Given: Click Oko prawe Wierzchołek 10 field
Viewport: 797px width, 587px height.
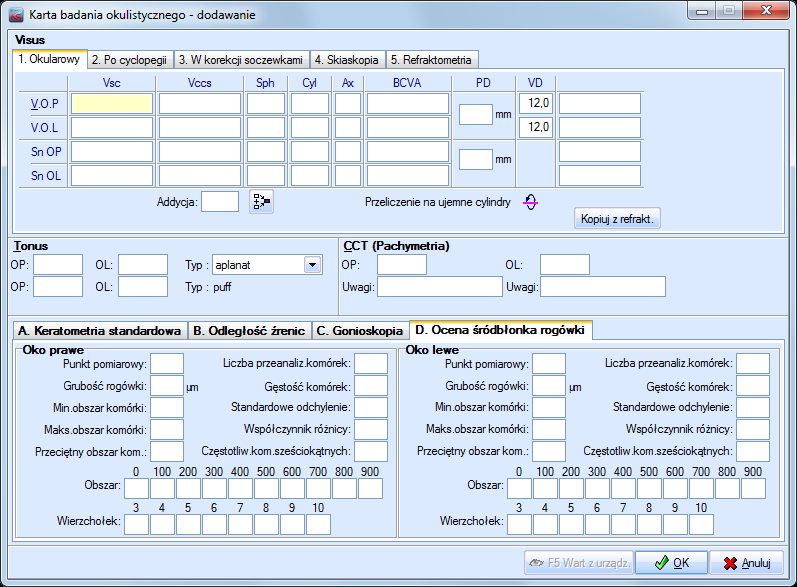Looking at the screenshot, I should (319, 524).
